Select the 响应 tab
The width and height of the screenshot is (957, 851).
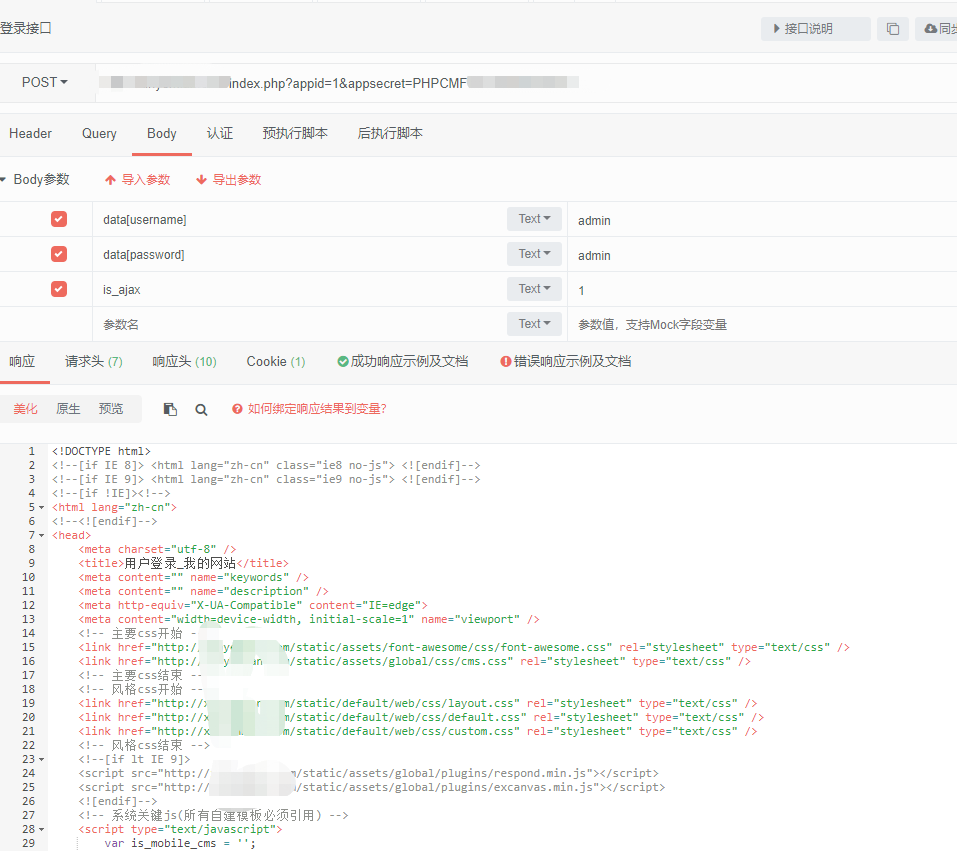tap(22, 362)
